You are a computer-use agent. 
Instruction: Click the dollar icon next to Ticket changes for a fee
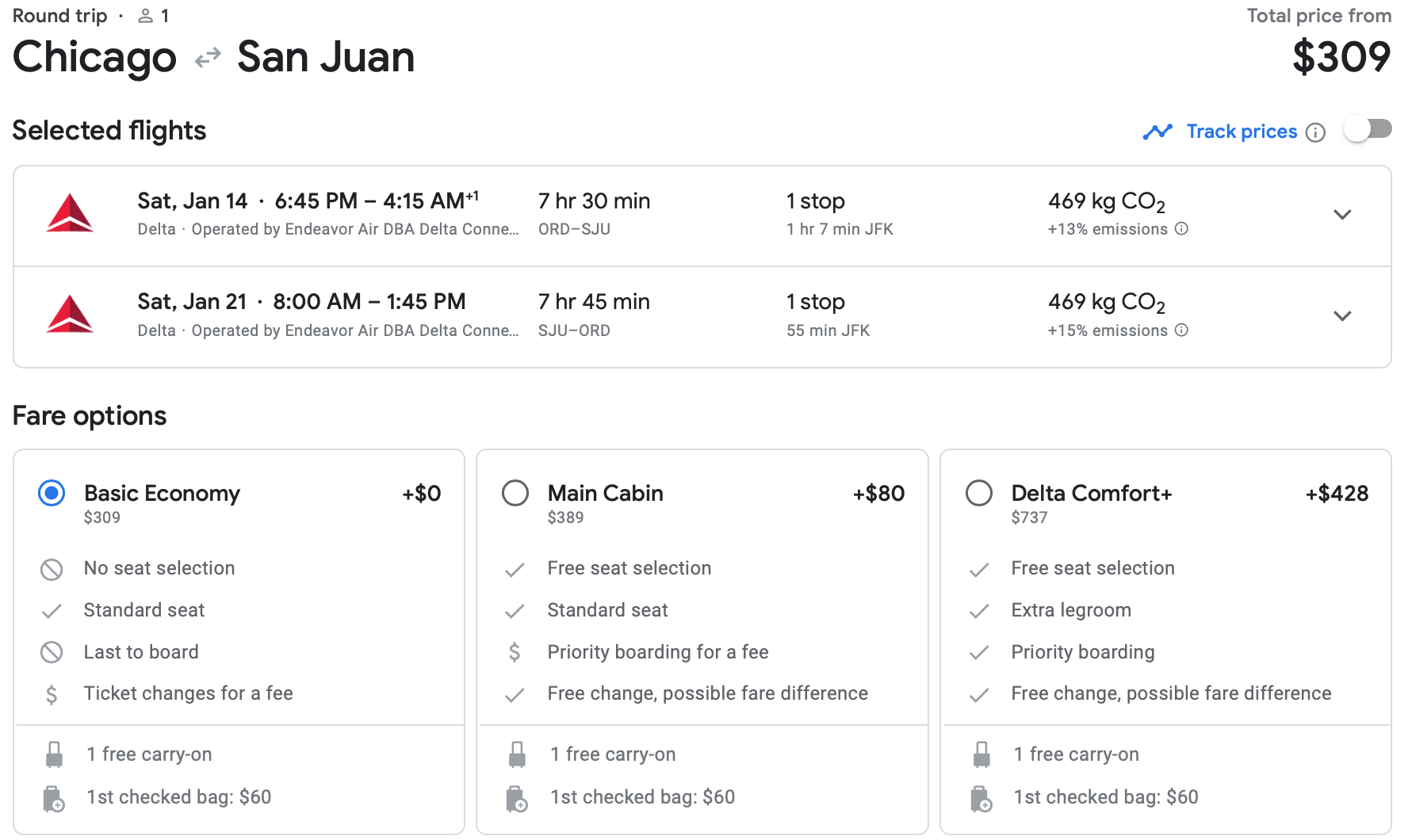52,694
